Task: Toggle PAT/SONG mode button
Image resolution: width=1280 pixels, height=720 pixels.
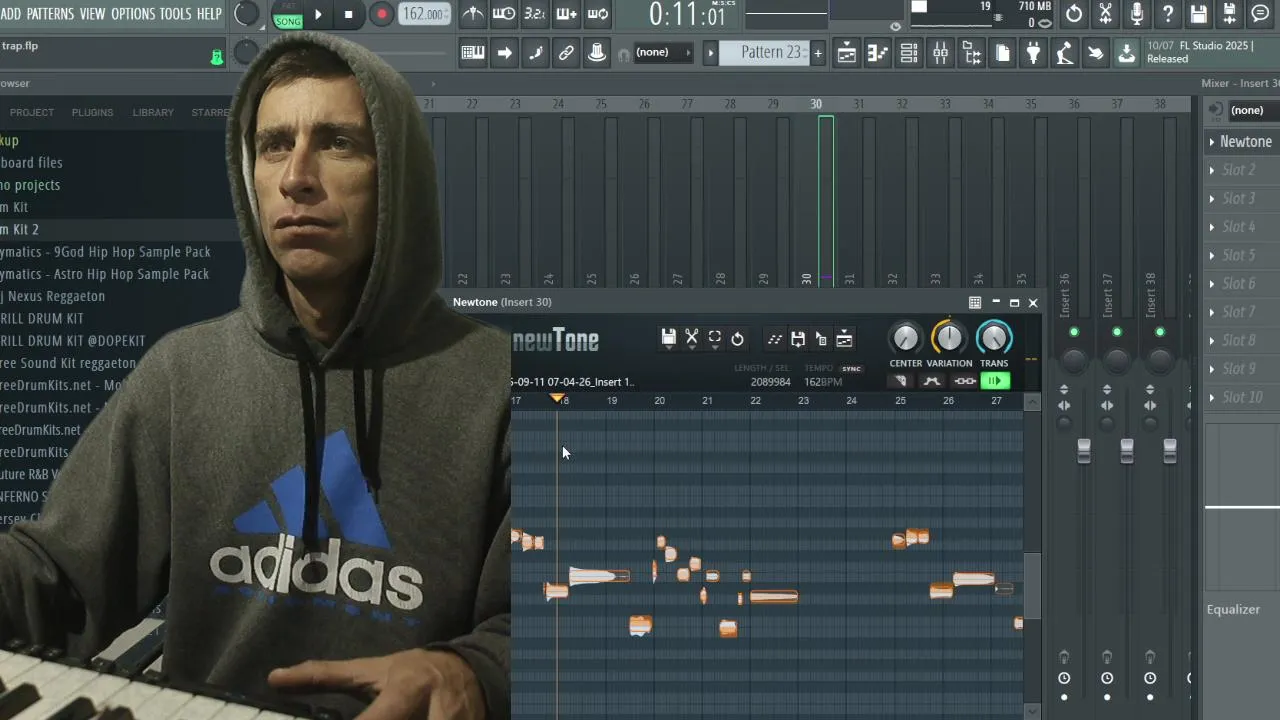Action: 288,15
